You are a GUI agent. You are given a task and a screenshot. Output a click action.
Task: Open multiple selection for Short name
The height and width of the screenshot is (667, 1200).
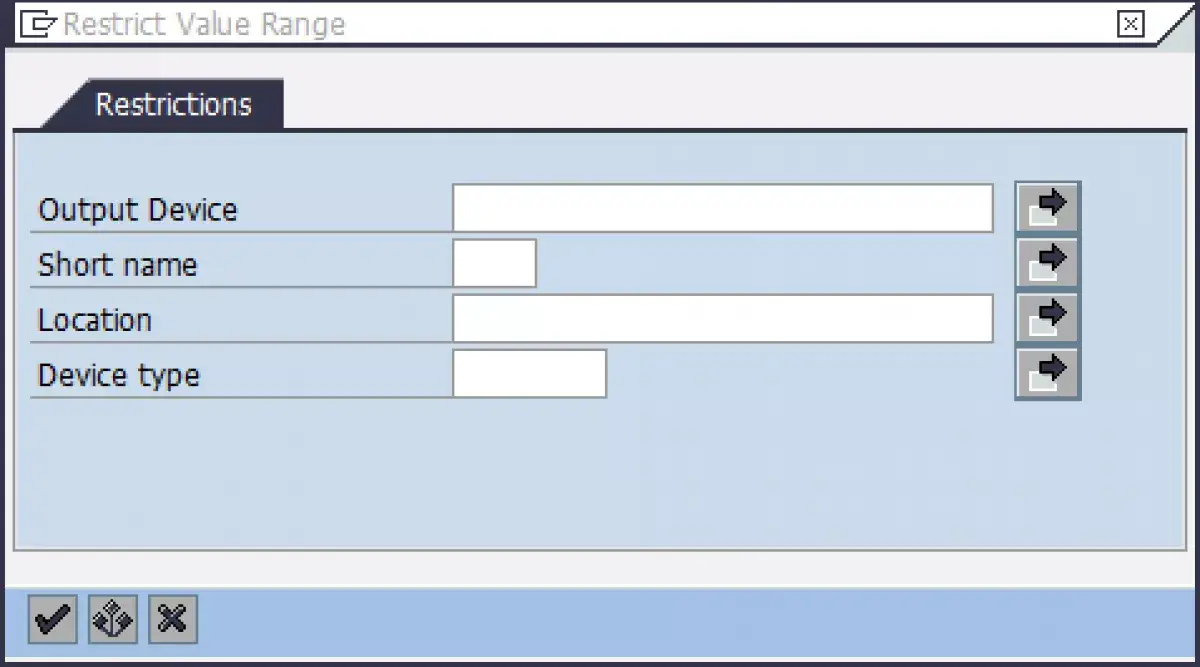click(x=1047, y=263)
